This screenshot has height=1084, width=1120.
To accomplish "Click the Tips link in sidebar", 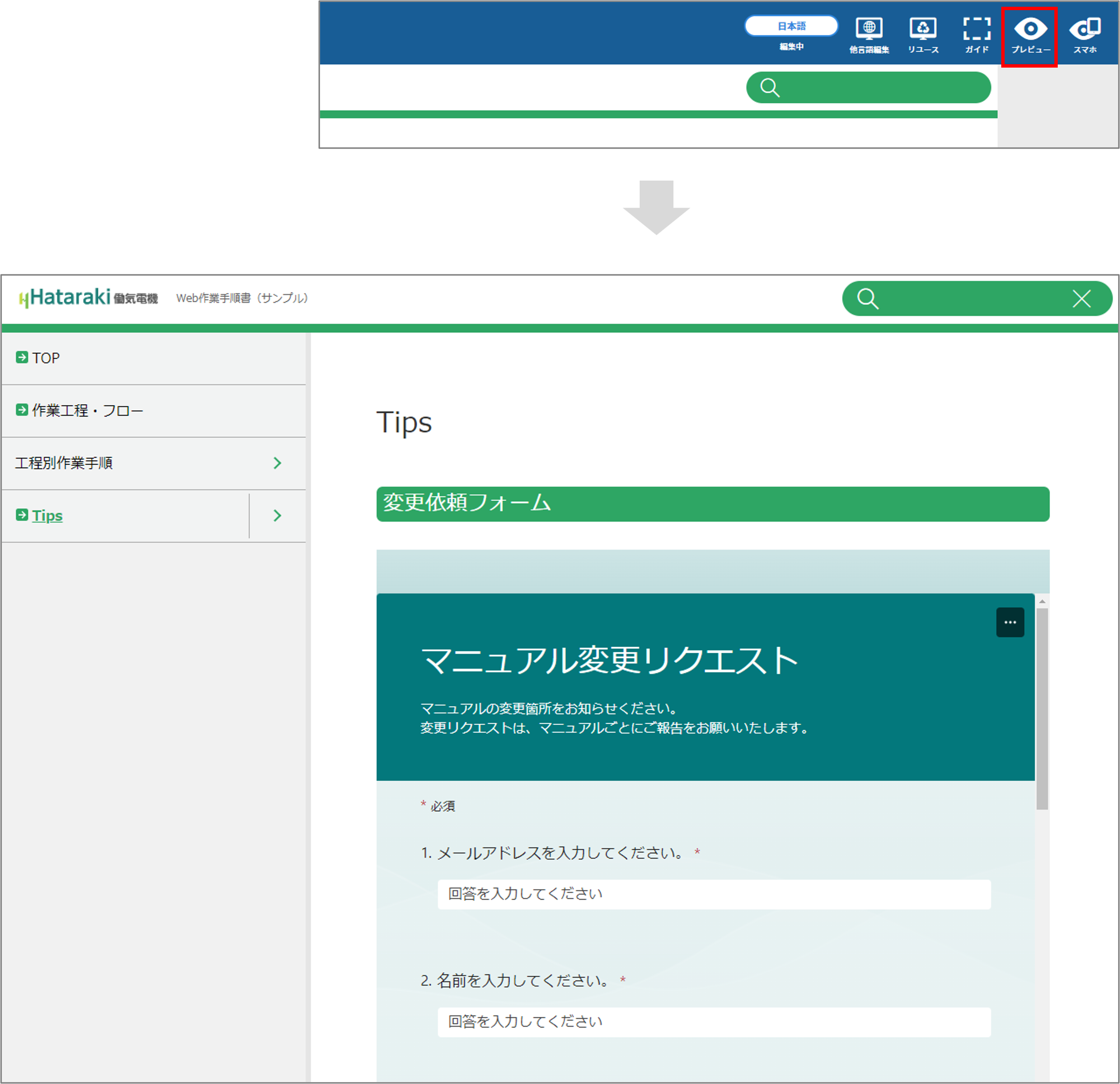I will pyautogui.click(x=47, y=515).
